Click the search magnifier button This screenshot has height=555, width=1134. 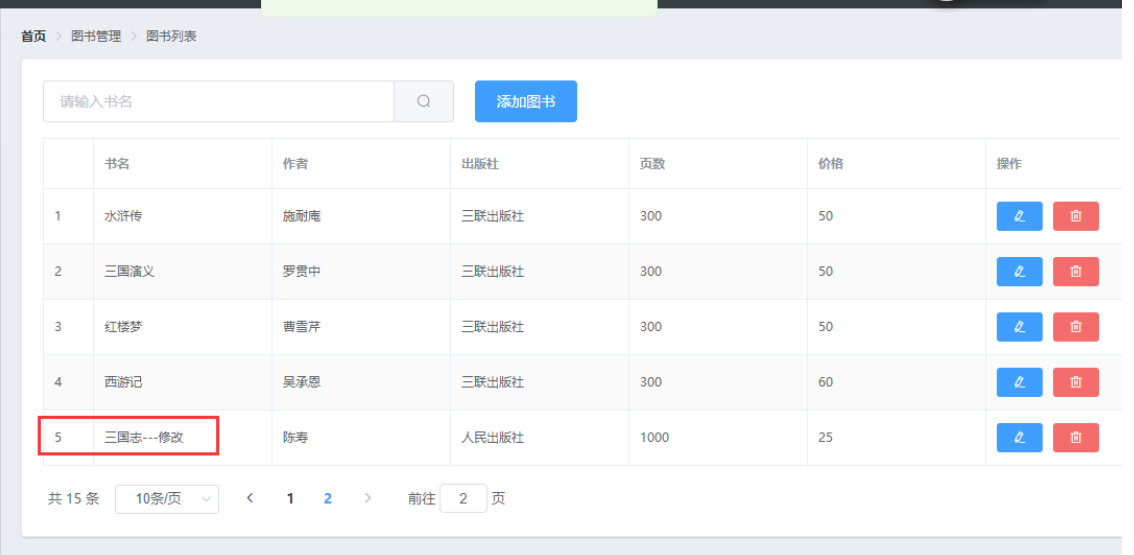pyautogui.click(x=424, y=101)
